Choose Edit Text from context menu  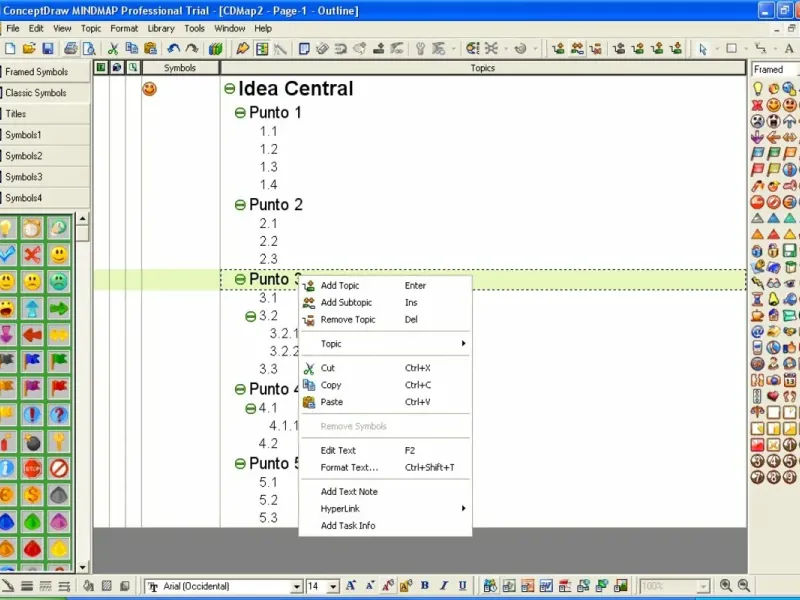pos(385,451)
